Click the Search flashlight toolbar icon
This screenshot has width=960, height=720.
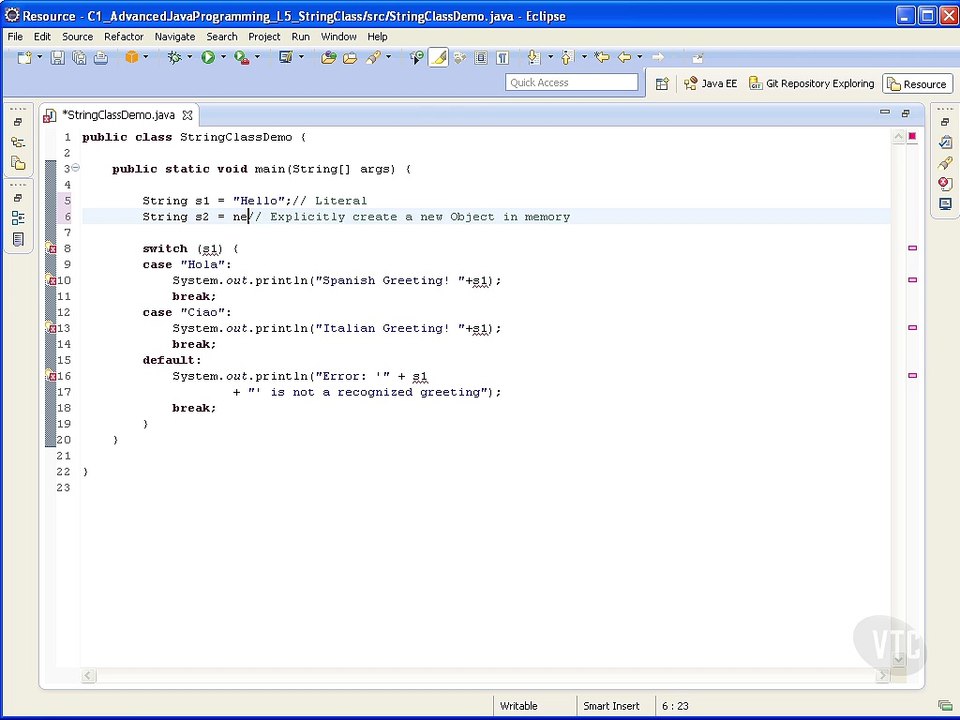[372, 58]
